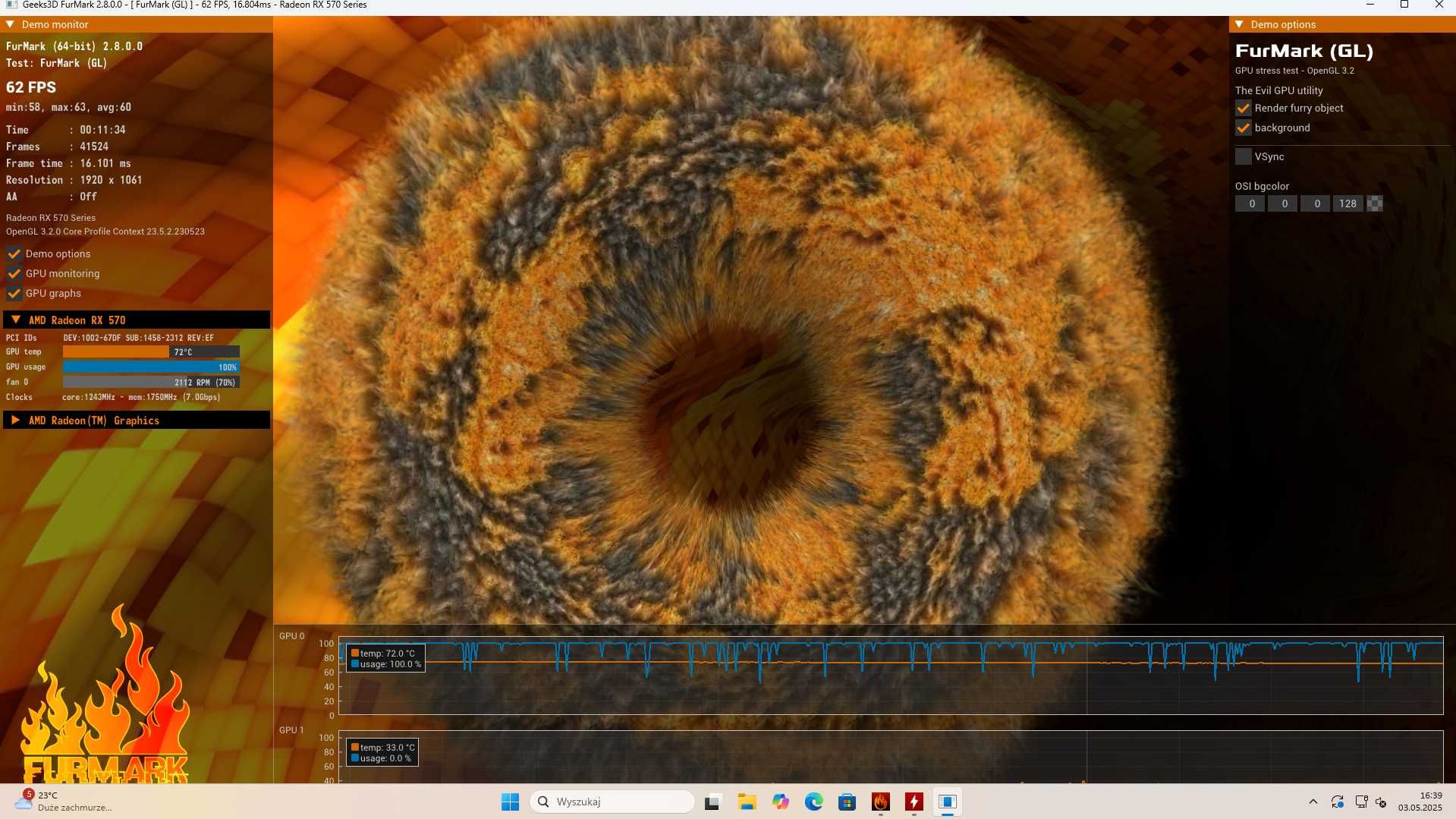The image size is (1456, 819).
Task: Uncheck the Demo options checkbox
Action: [x=14, y=254]
